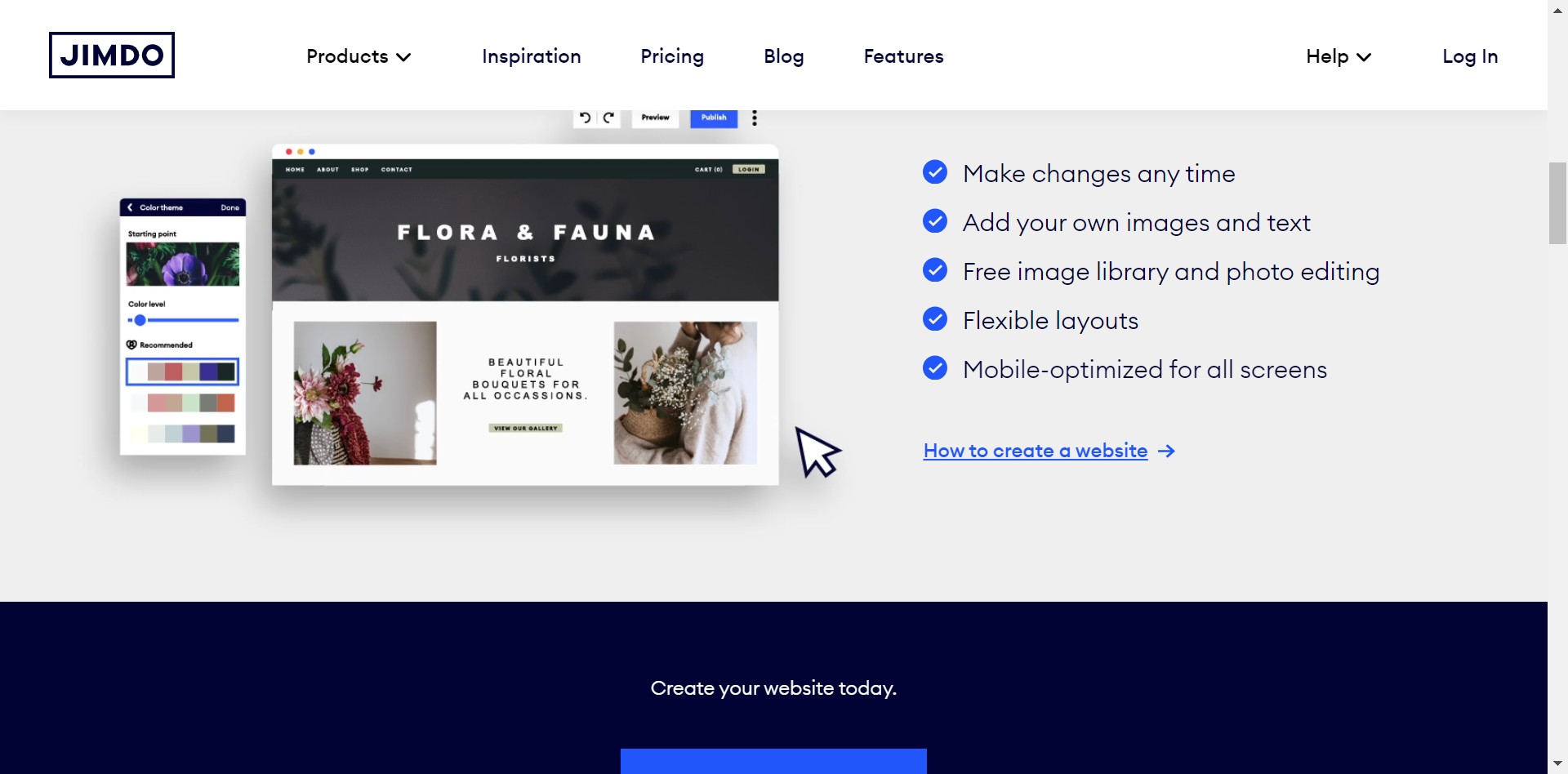The image size is (1568, 774).
Task: Open the three-dot more options menu
Action: (x=755, y=118)
